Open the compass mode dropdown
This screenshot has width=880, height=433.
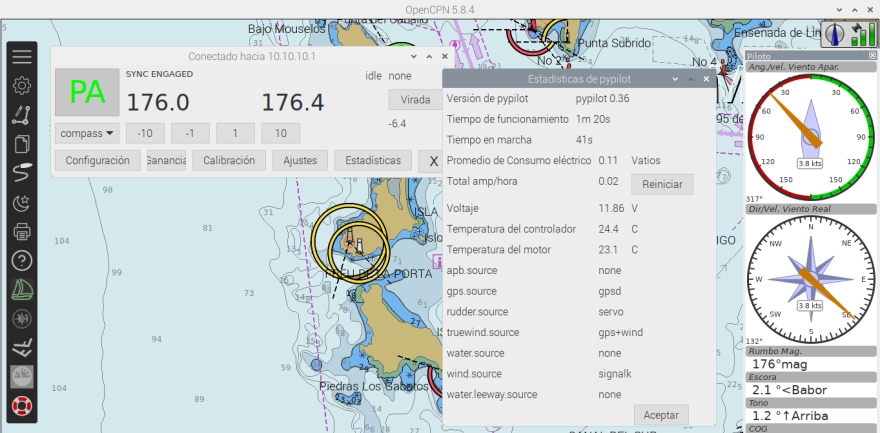[86, 133]
